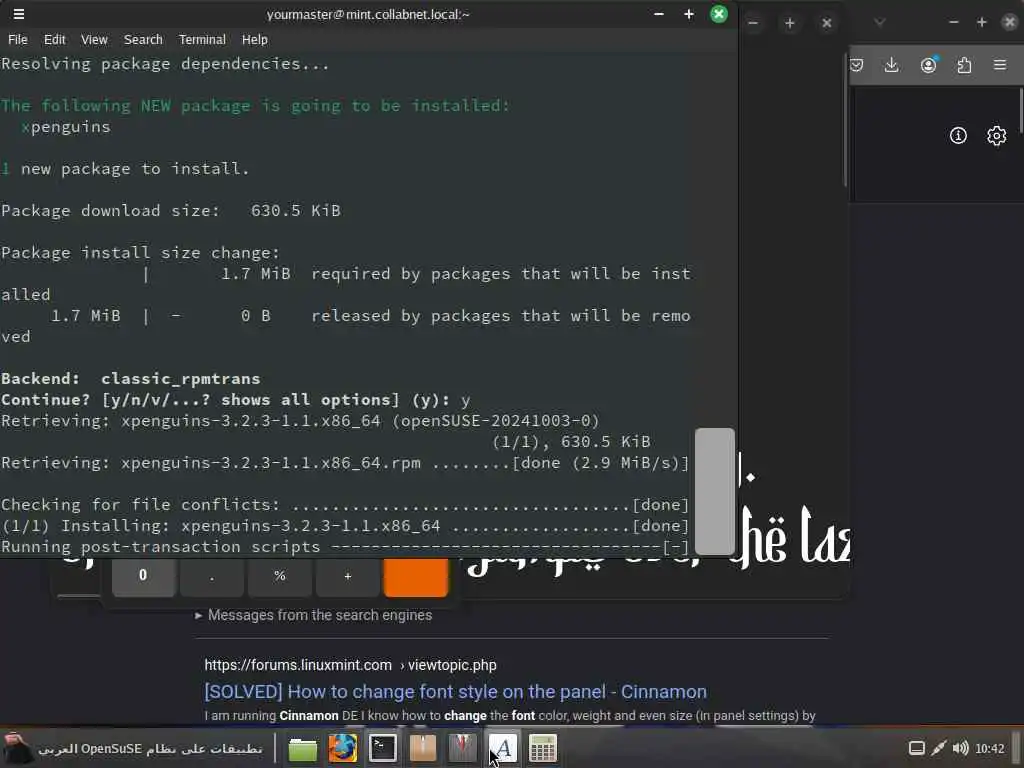
Task: Open the Search menu in terminal
Action: 143,40
